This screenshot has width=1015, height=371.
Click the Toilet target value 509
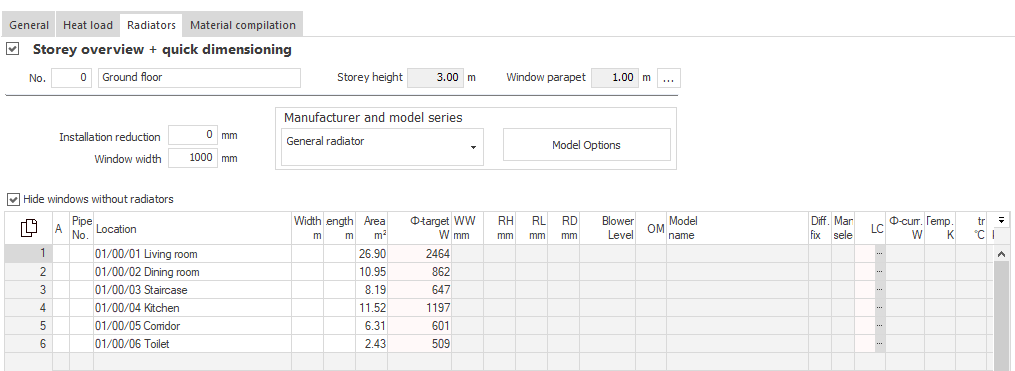pyautogui.click(x=419, y=344)
